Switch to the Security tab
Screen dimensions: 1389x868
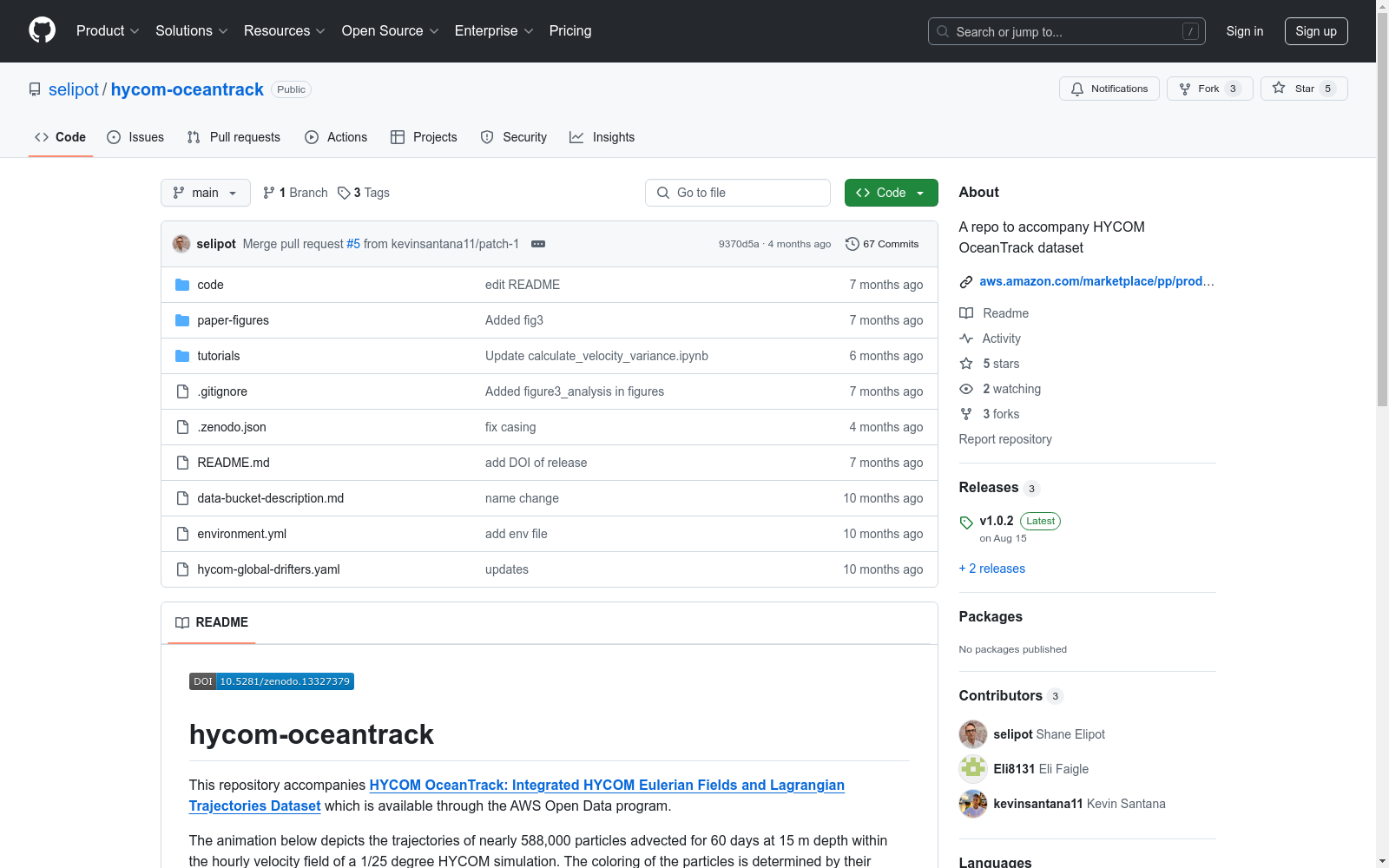tap(514, 137)
